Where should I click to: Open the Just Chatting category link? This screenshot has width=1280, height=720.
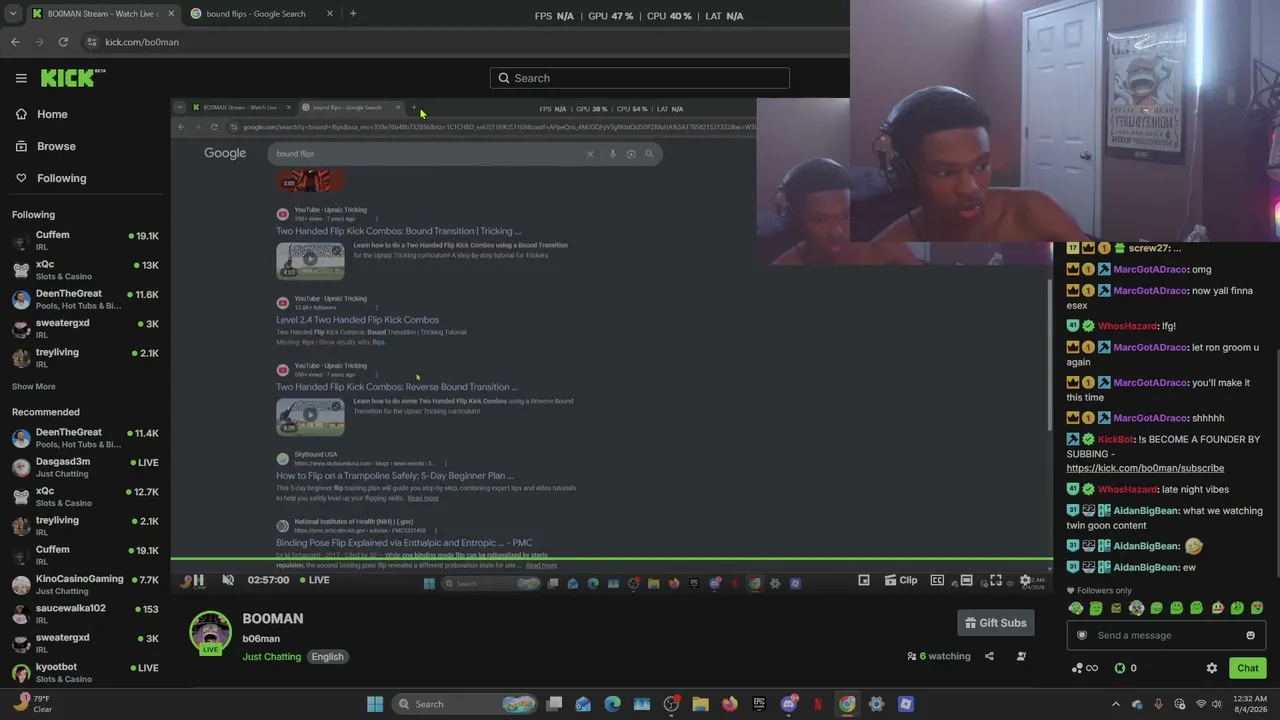[272, 657]
